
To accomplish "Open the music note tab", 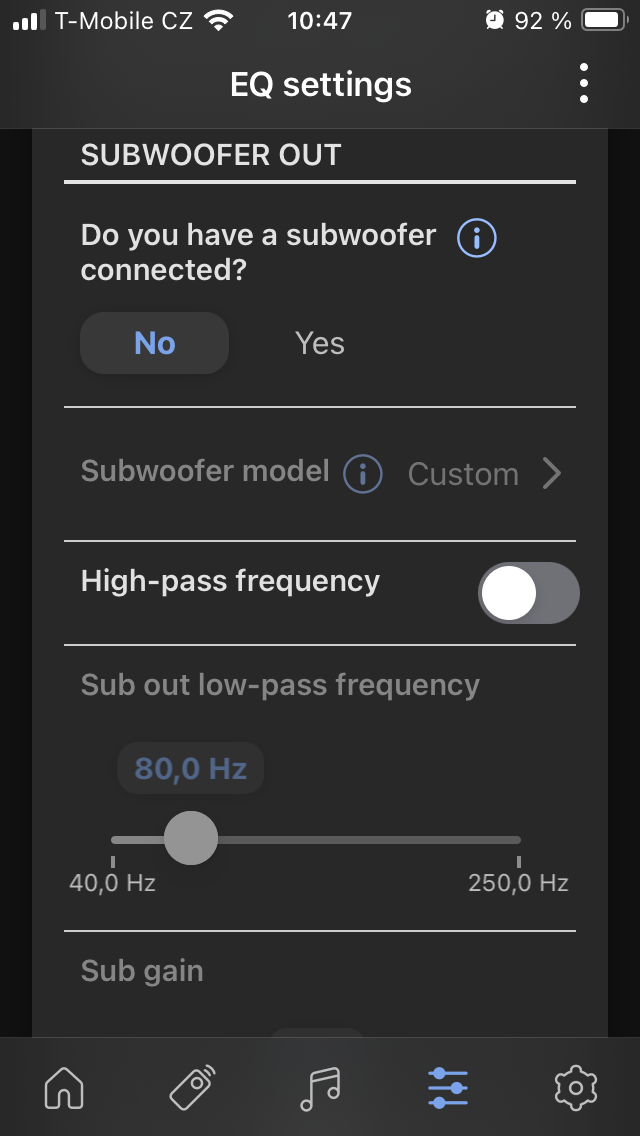I will pos(320,1087).
